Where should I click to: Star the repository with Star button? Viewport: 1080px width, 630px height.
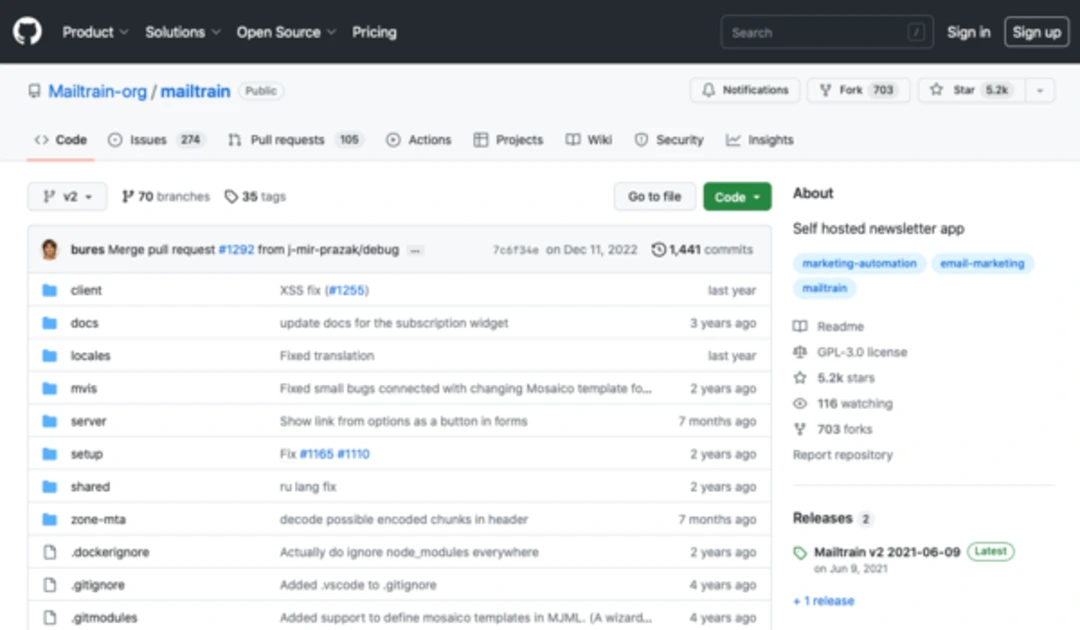tap(972, 90)
